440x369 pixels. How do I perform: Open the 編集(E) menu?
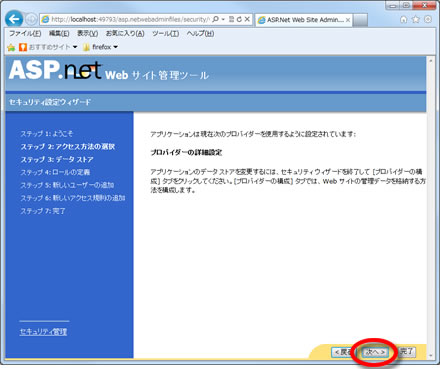click(x=59, y=33)
